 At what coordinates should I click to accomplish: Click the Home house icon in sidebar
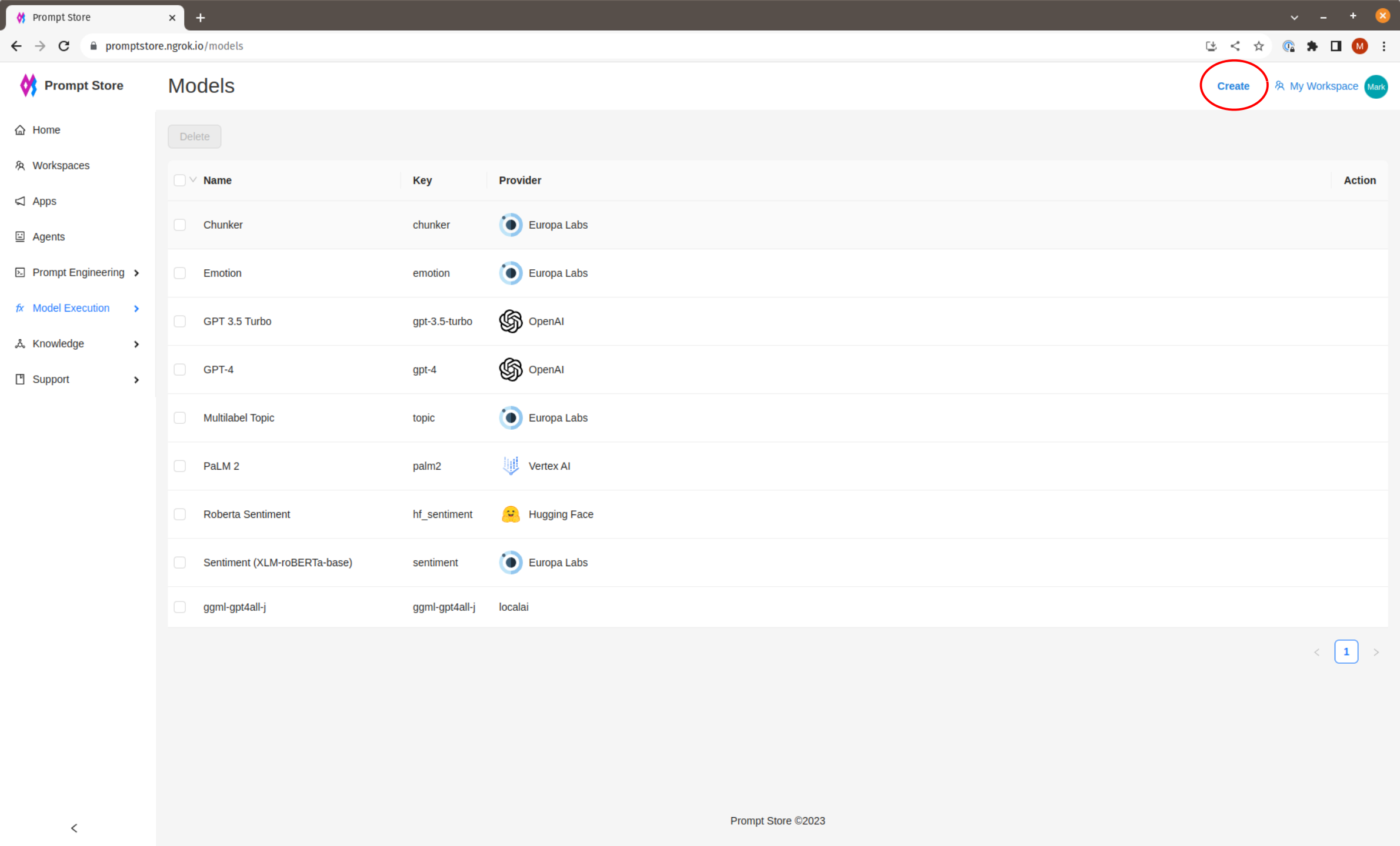point(20,130)
